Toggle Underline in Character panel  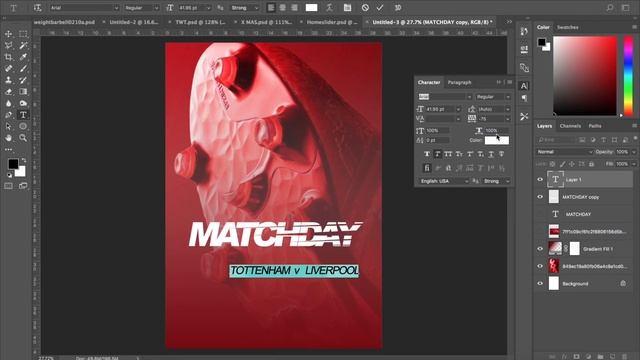pos(491,154)
